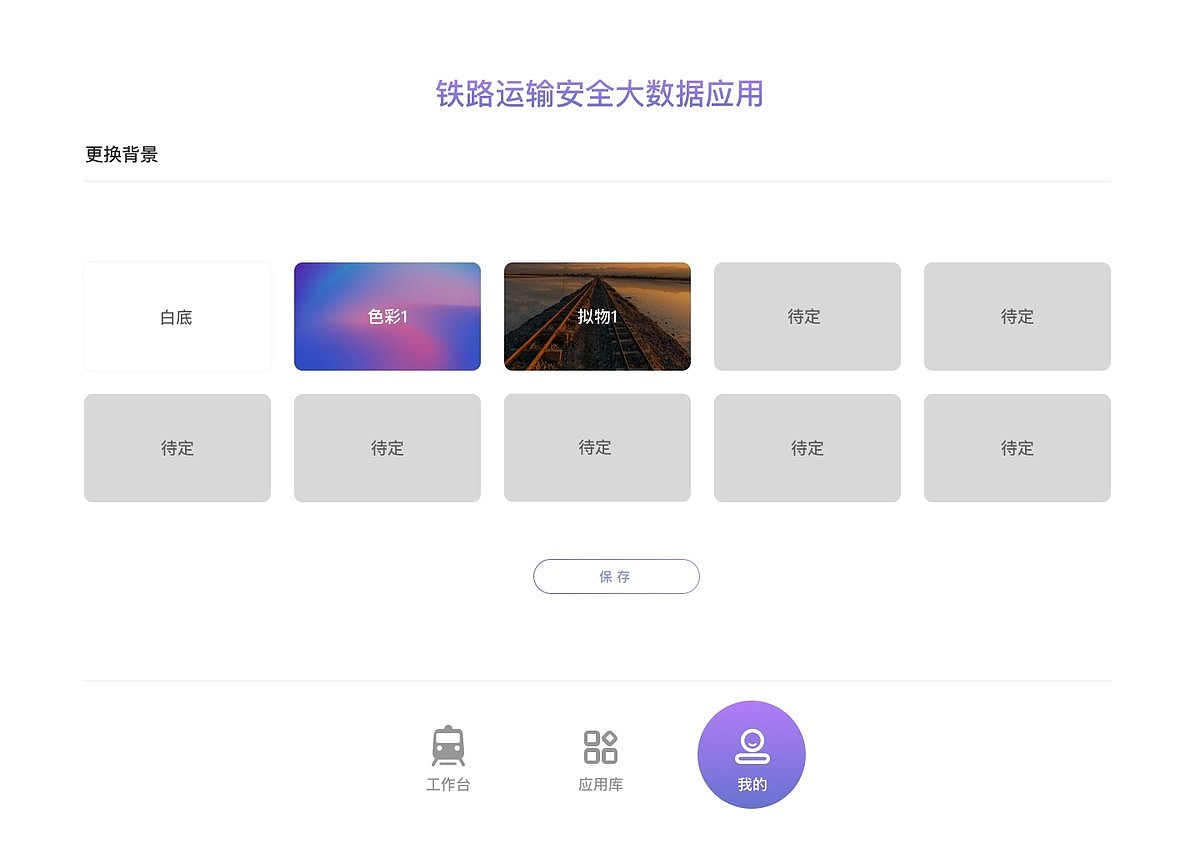Select the last 待定 tile in the top row

1017,316
